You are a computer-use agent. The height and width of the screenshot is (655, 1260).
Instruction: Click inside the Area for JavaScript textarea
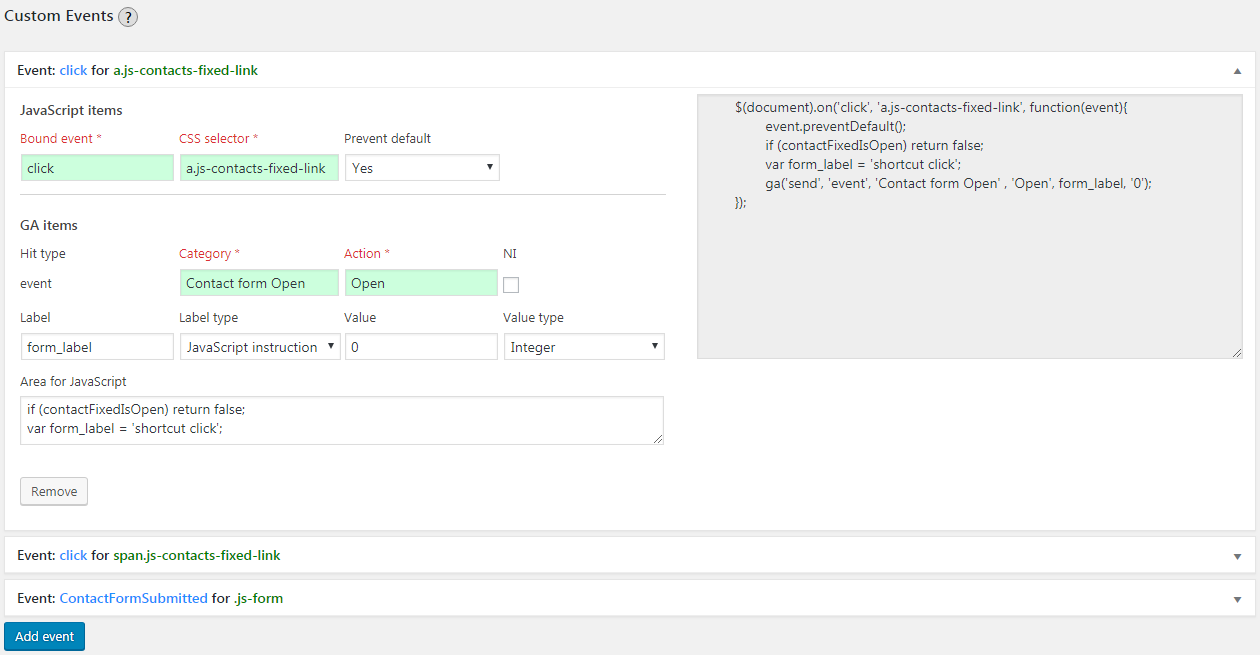(342, 420)
